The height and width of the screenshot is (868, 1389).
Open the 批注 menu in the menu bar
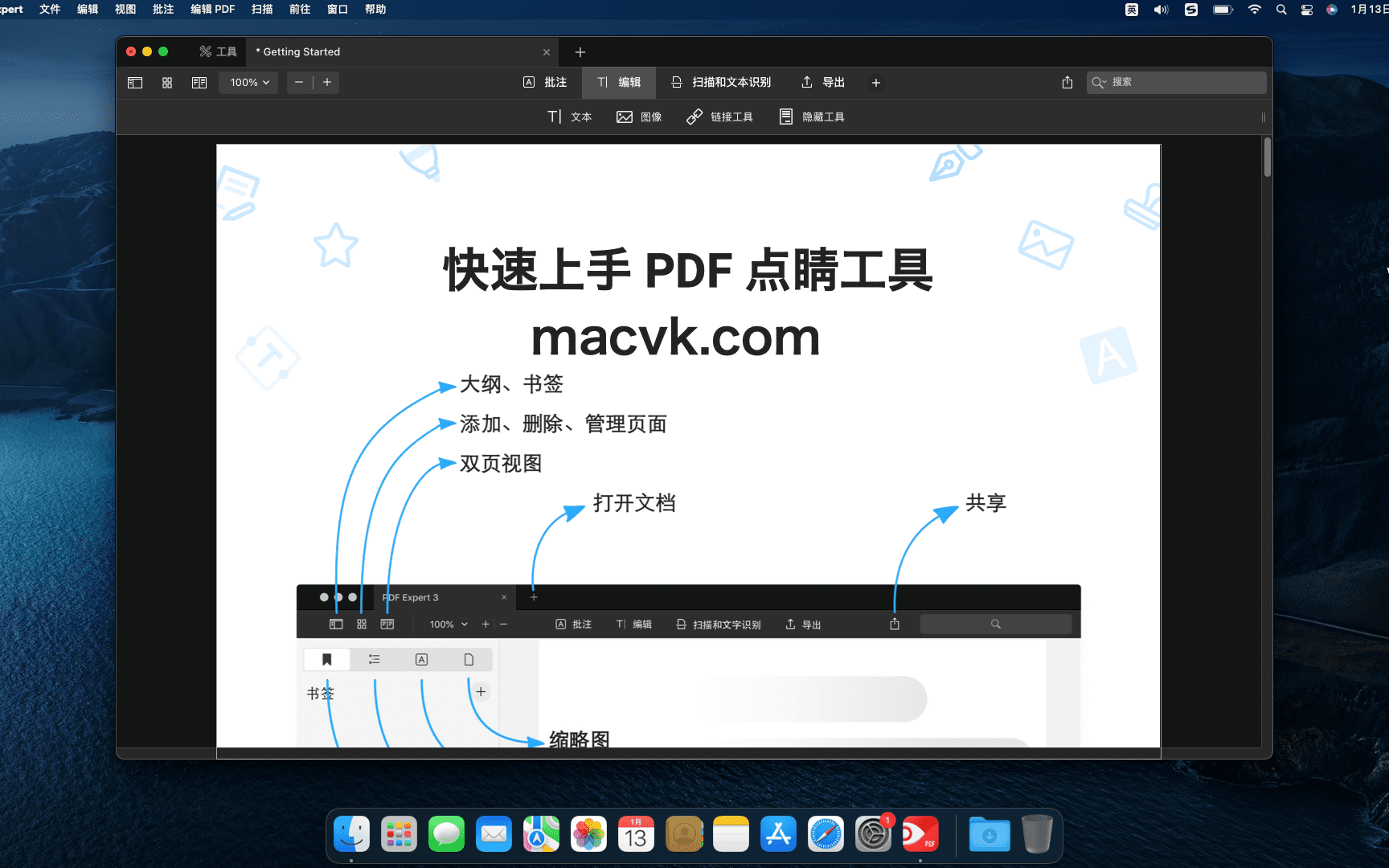[163, 10]
